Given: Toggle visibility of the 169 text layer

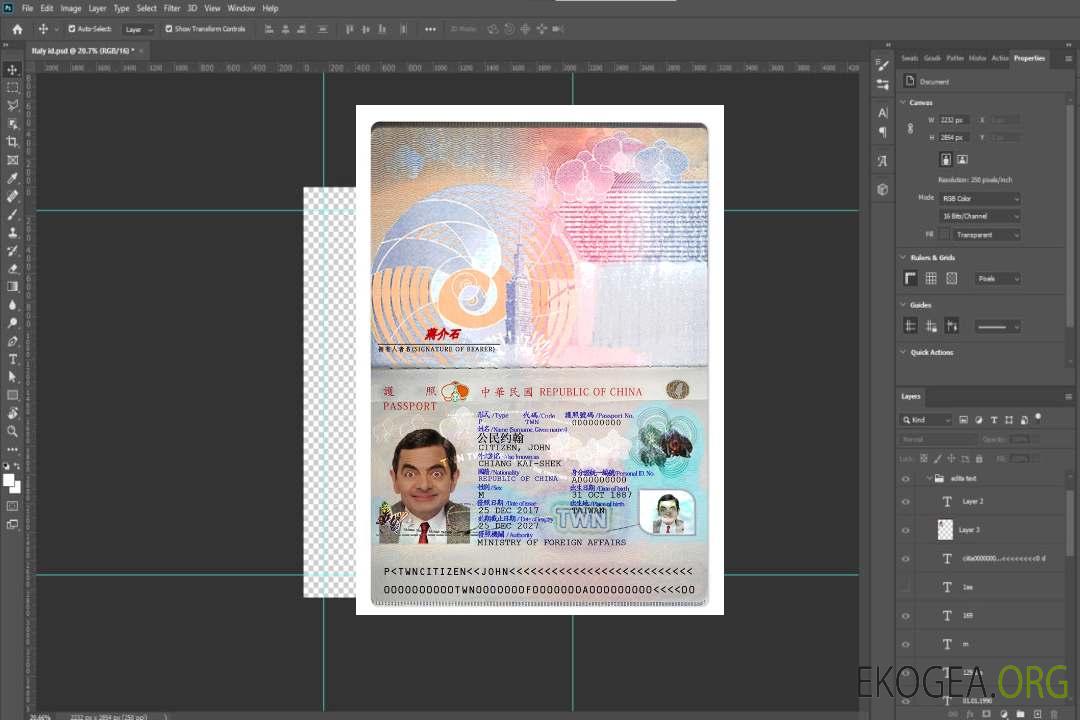Looking at the screenshot, I should (x=906, y=616).
